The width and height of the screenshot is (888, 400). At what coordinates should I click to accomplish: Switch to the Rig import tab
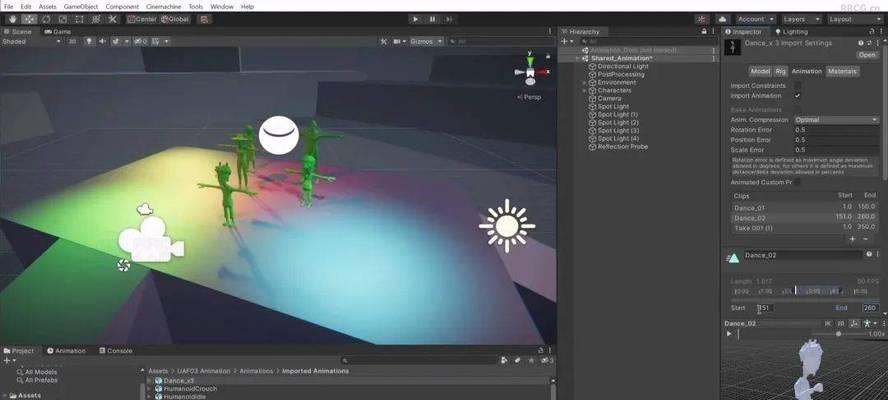(780, 71)
